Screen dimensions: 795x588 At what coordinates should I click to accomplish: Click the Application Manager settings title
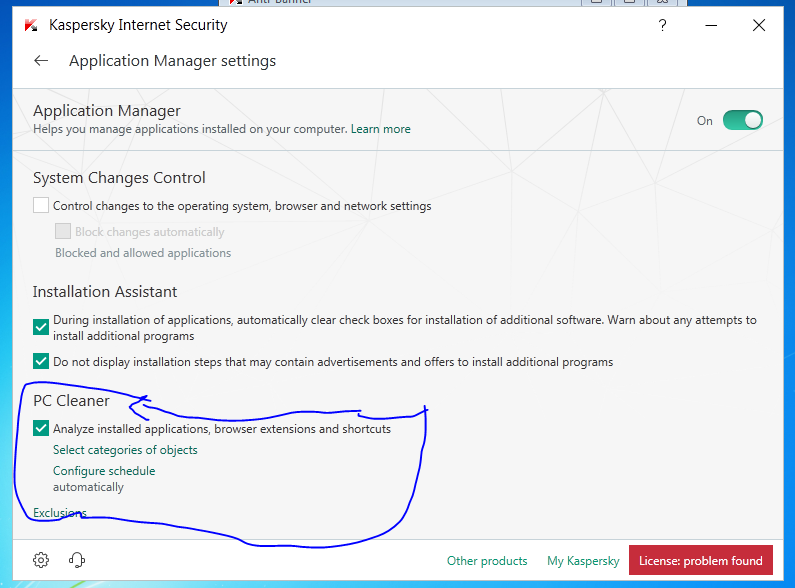(172, 61)
